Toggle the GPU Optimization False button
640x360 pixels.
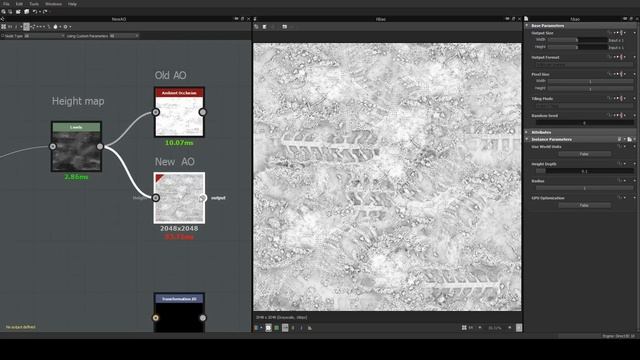click(x=584, y=205)
